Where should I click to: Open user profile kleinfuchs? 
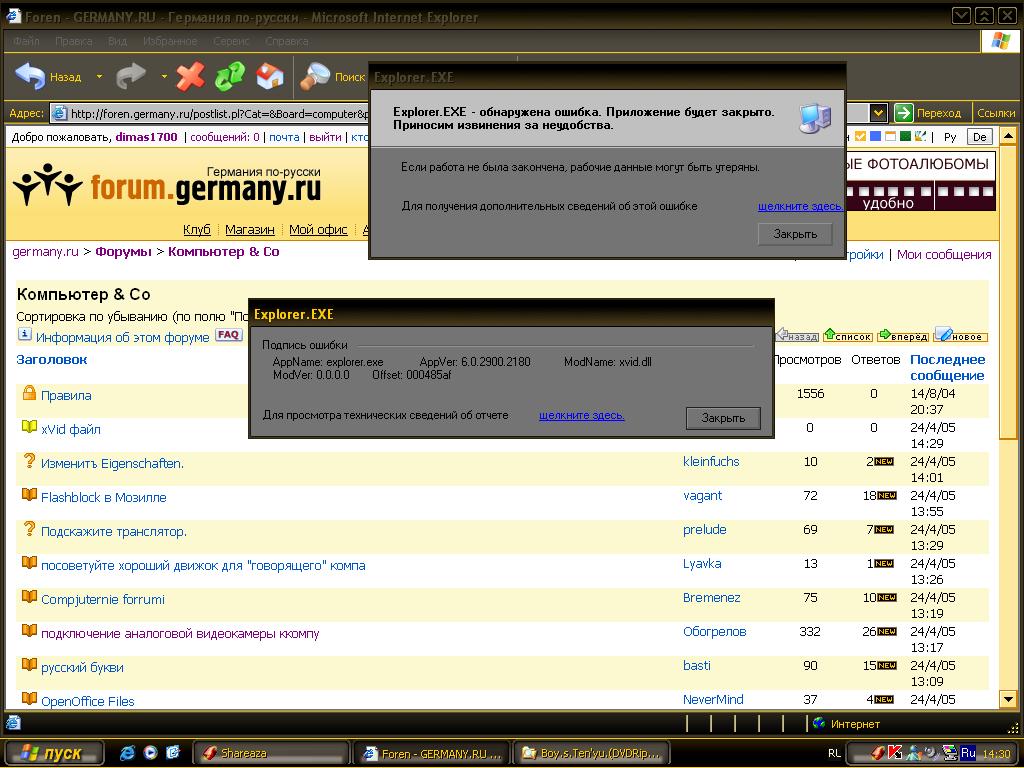(711, 461)
